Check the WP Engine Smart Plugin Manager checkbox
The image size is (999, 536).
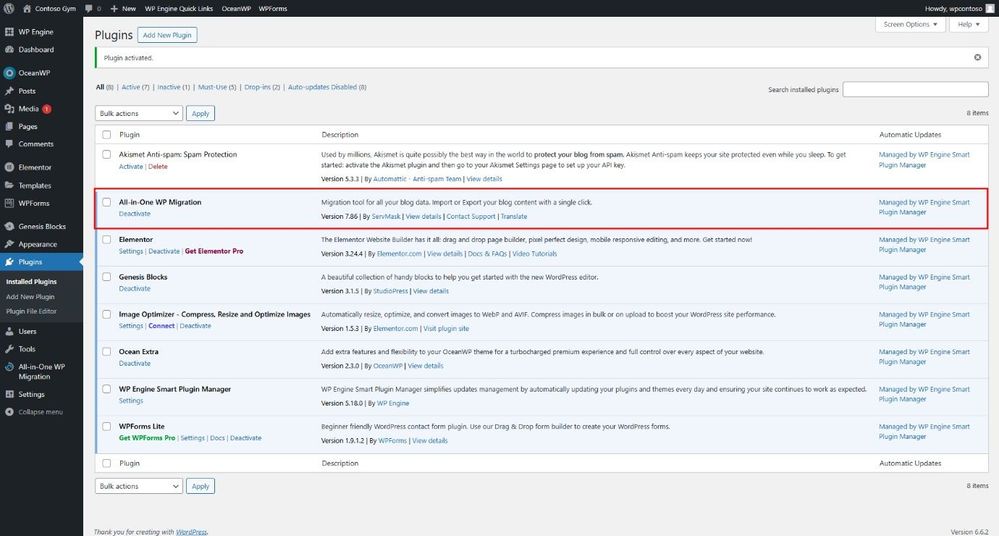106,389
